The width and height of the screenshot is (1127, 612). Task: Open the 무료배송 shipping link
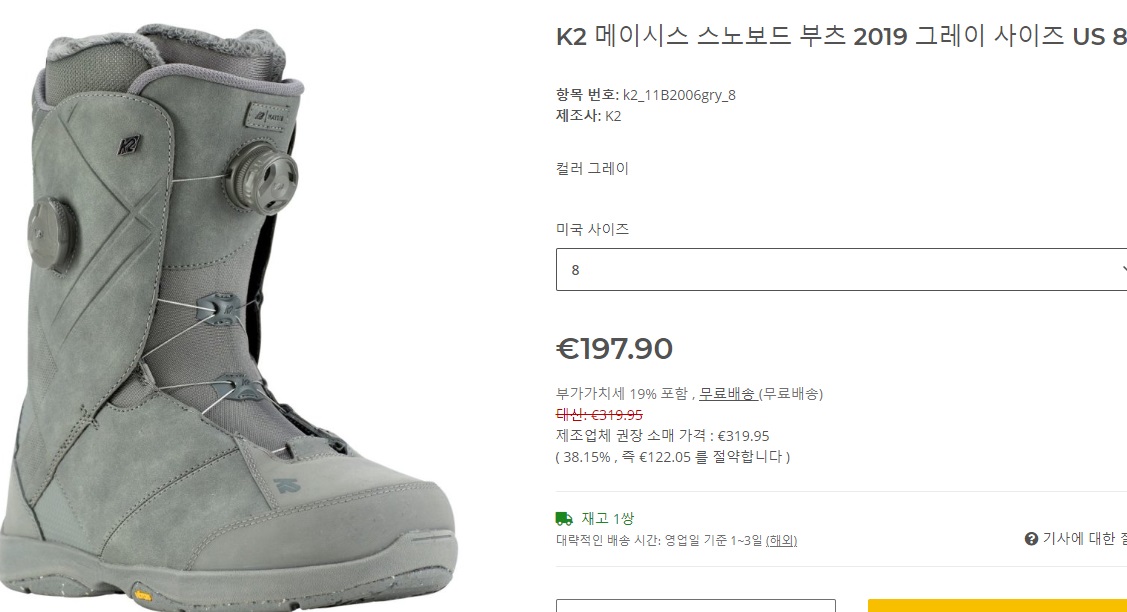point(727,393)
